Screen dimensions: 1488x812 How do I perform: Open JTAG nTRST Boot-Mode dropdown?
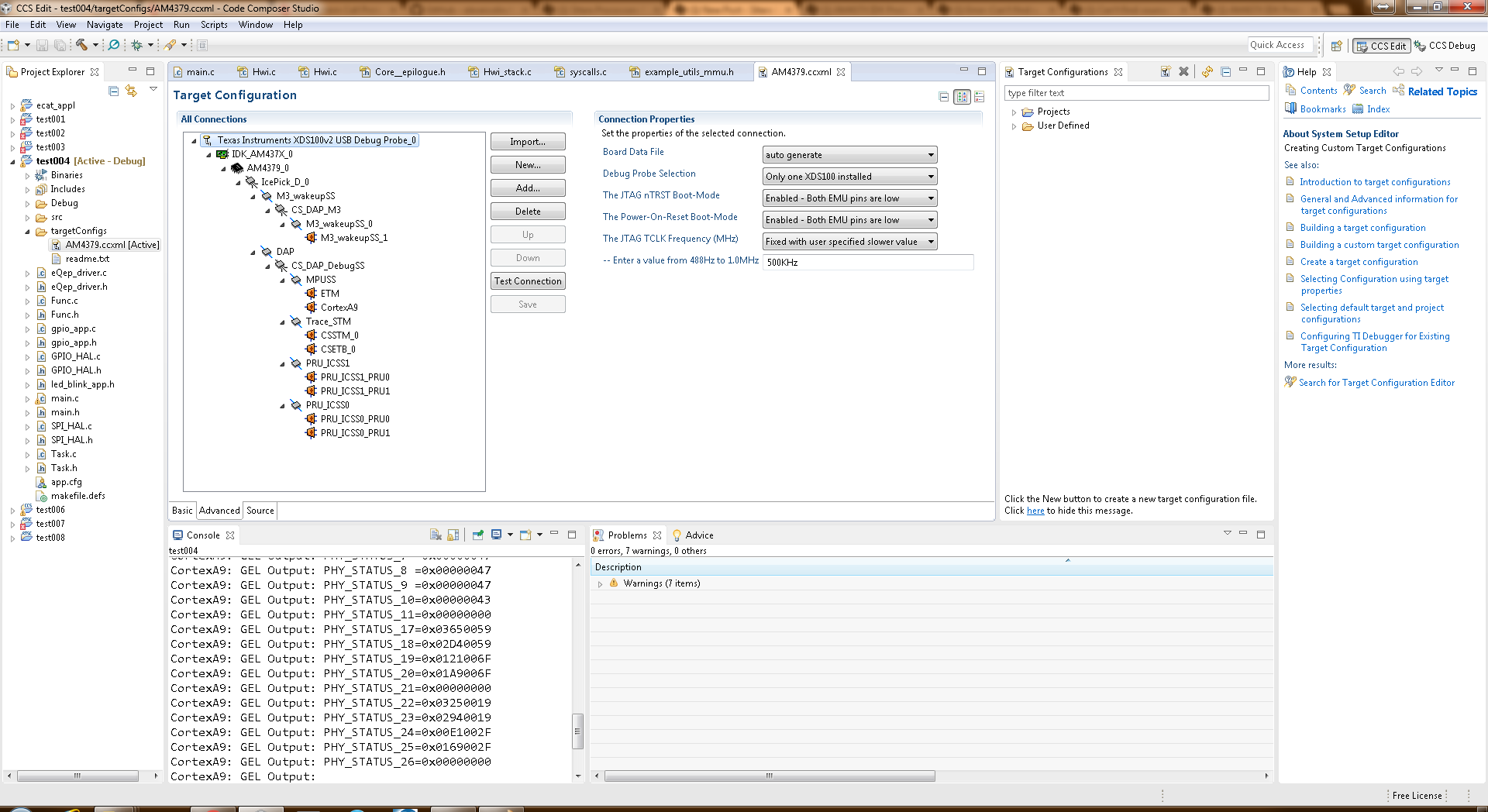(x=849, y=198)
